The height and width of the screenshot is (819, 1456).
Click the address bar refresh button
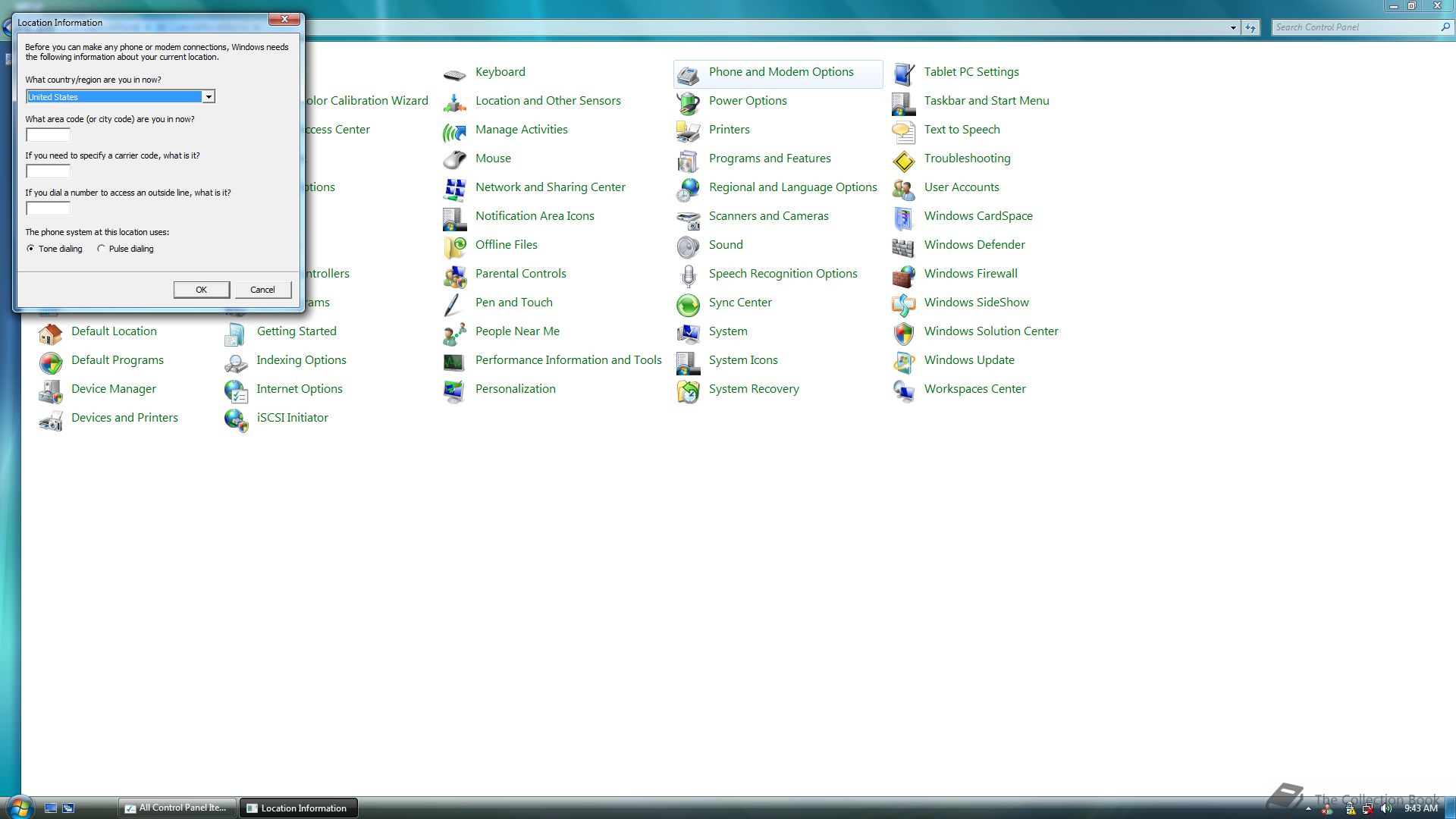pyautogui.click(x=1250, y=27)
